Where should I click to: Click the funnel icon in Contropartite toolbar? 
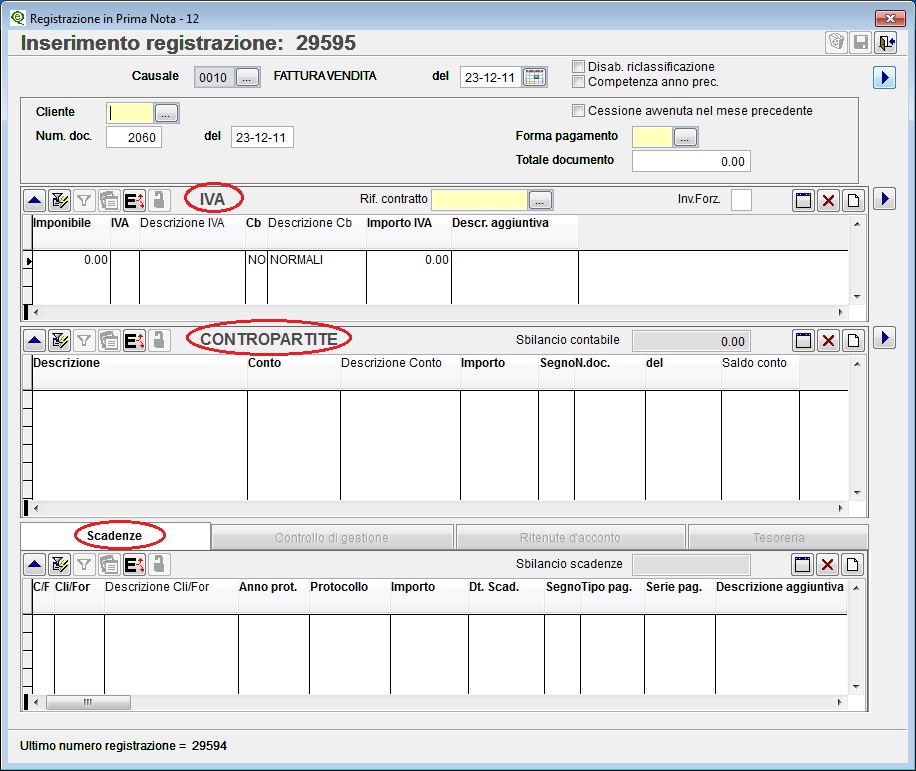(x=84, y=341)
